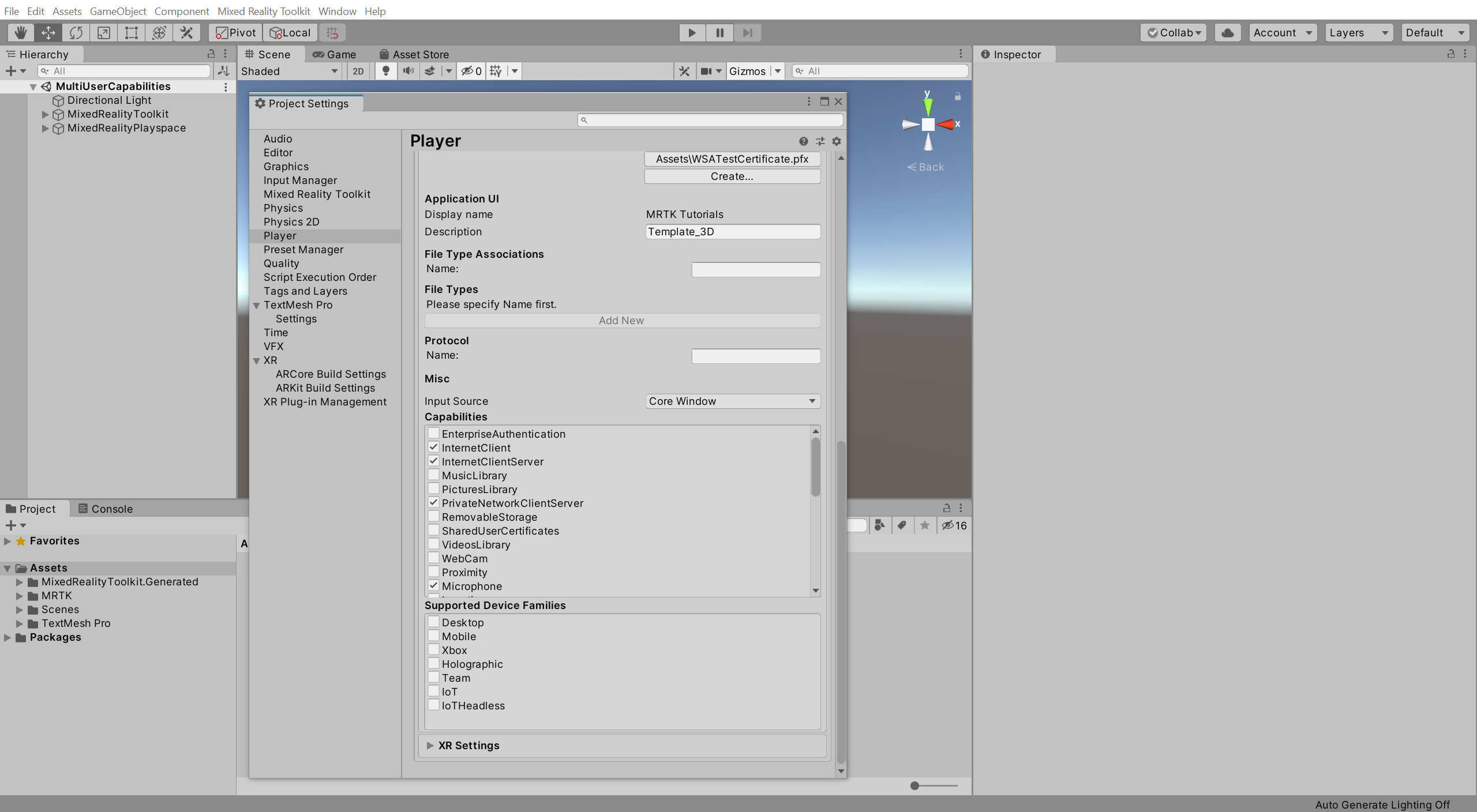This screenshot has height=812, width=1477.
Task: Disable the InternetClient capability
Action: [x=433, y=447]
